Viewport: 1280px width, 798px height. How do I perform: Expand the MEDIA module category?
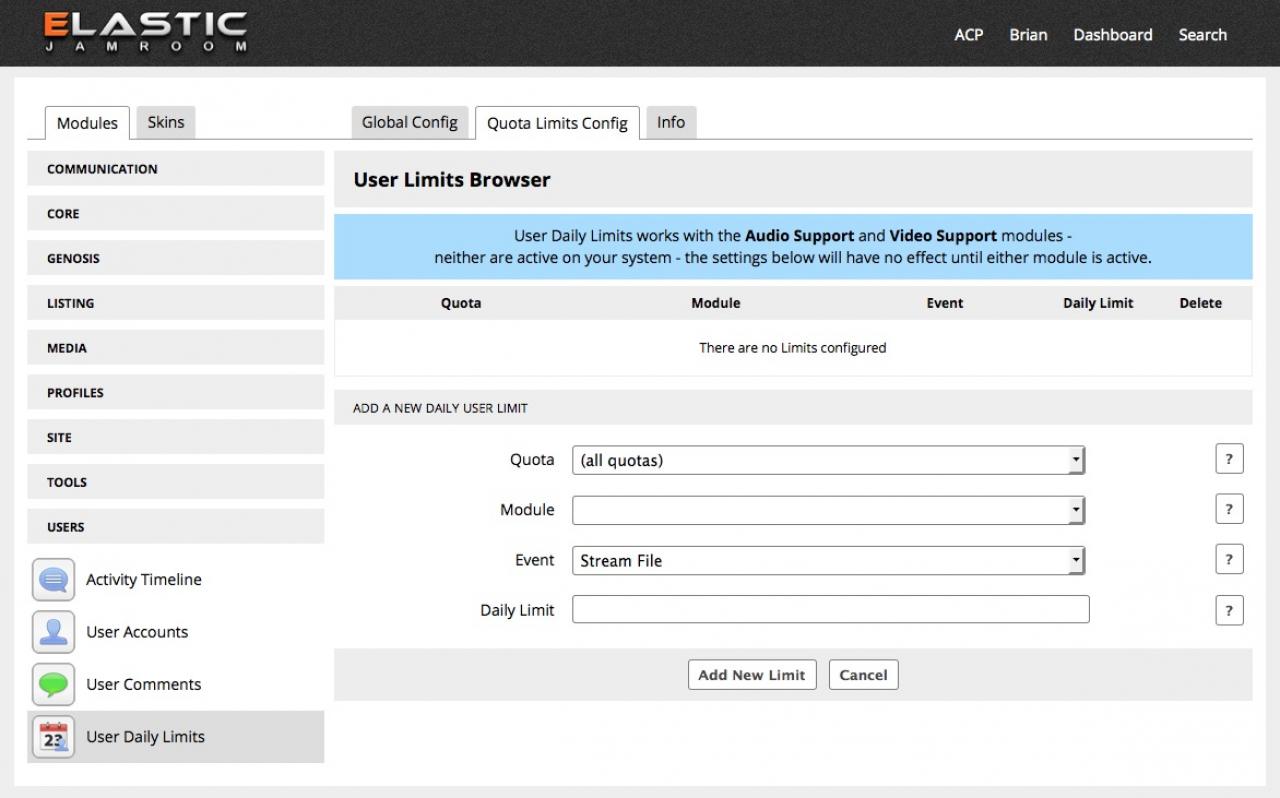pyautogui.click(x=176, y=348)
